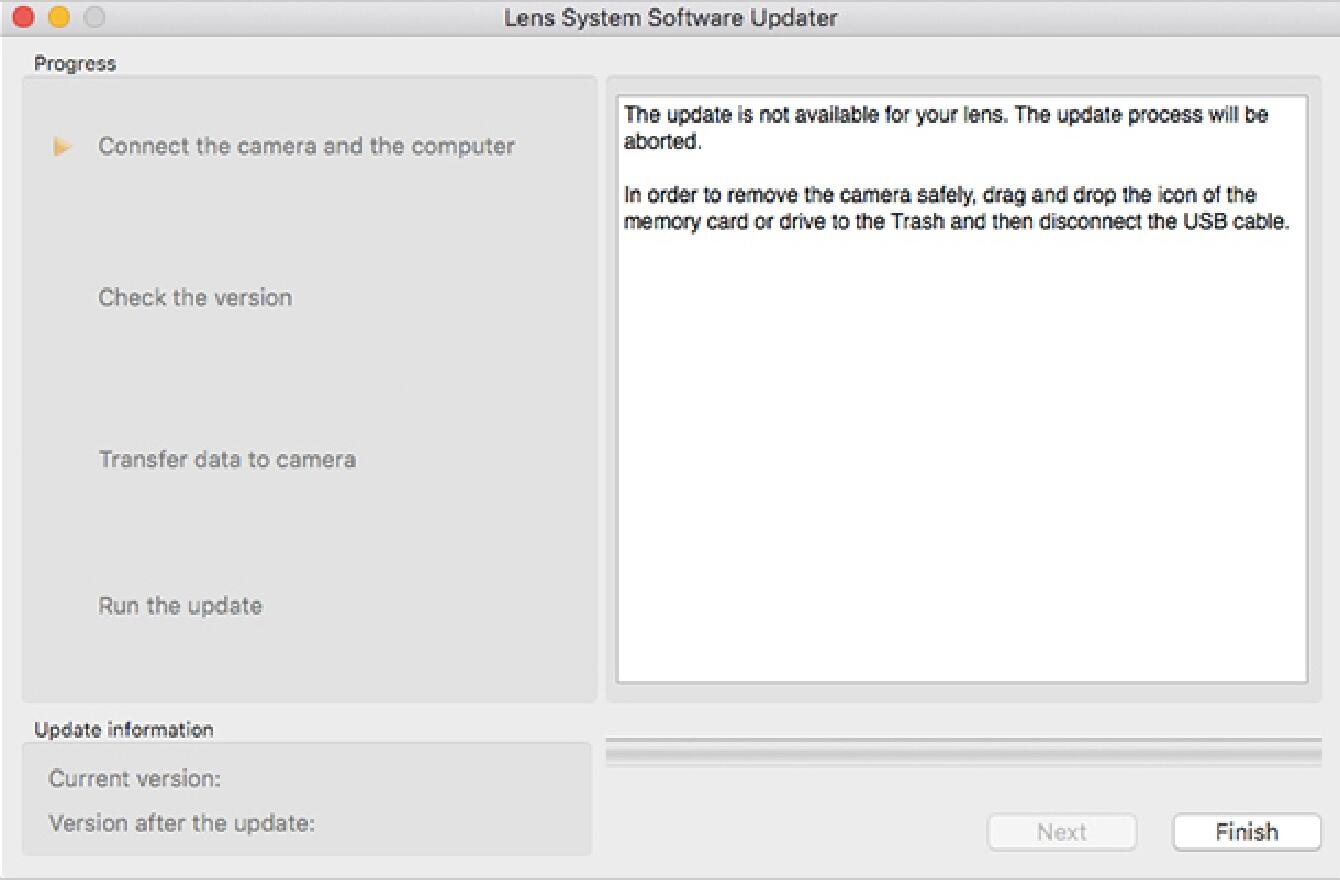
Task: Click the "Version after the update:" label
Action: click(x=182, y=824)
